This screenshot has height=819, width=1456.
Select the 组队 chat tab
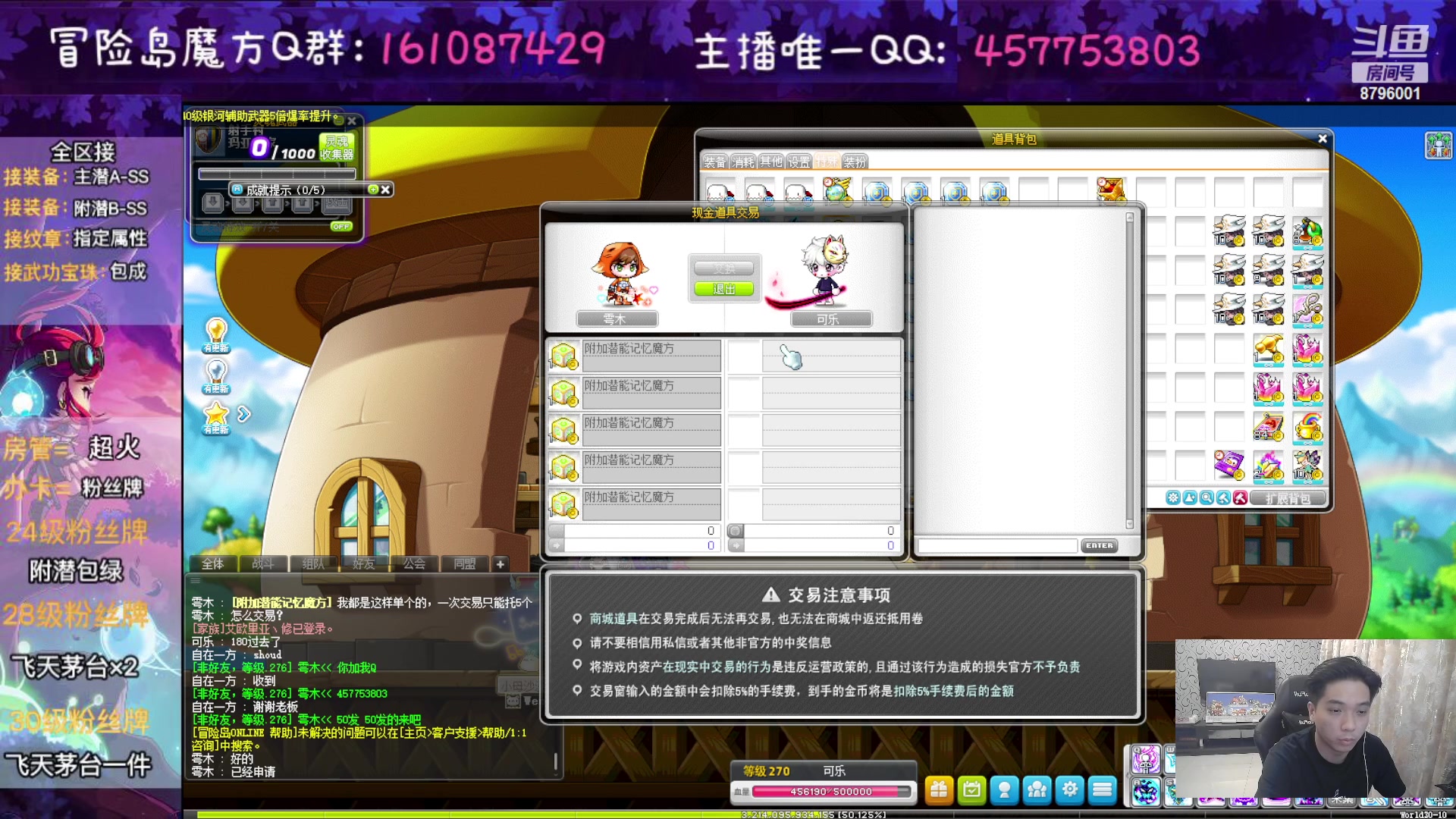313,563
